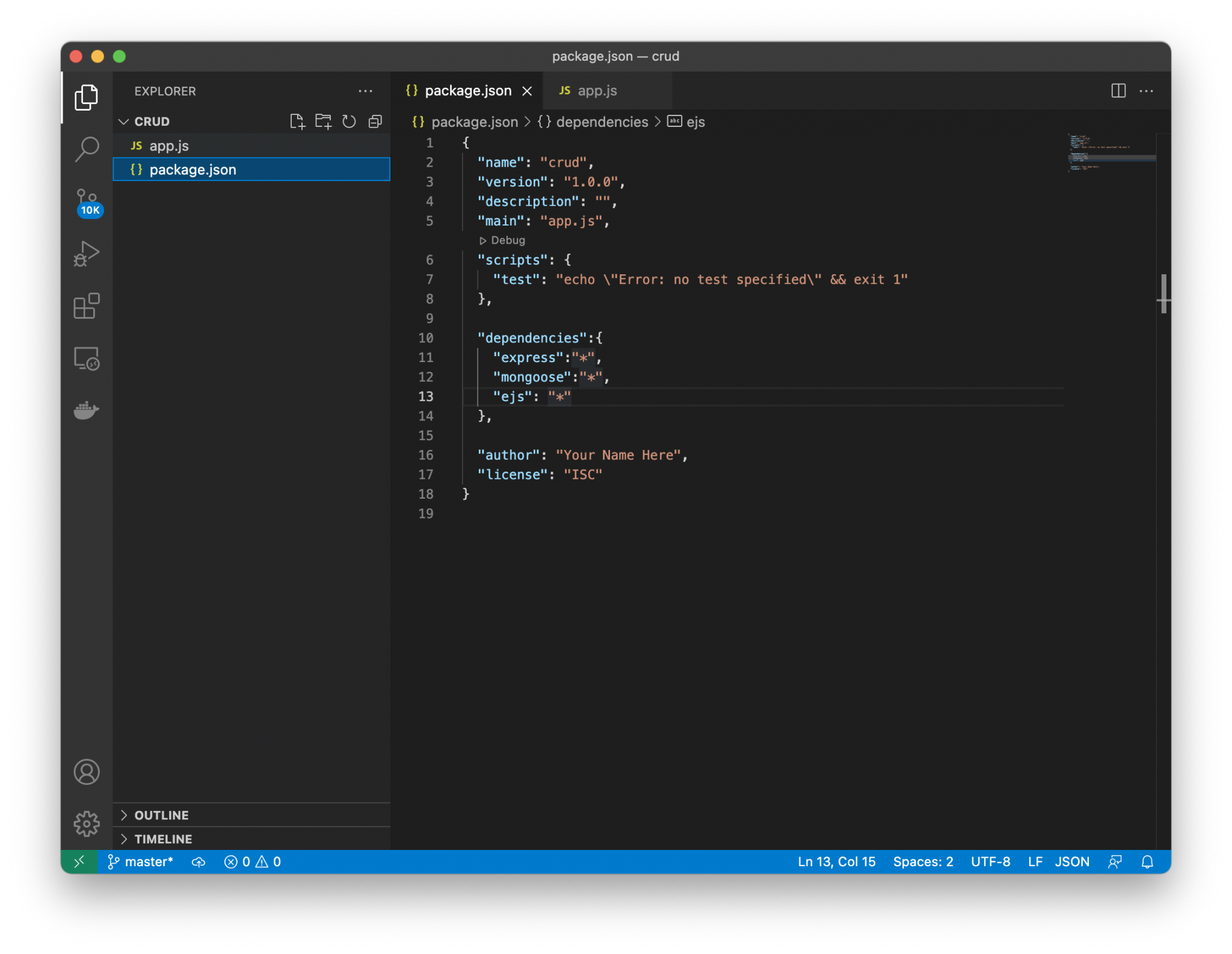Switch to the app.js tab
Viewport: 1232px width, 954px height.
[x=596, y=90]
